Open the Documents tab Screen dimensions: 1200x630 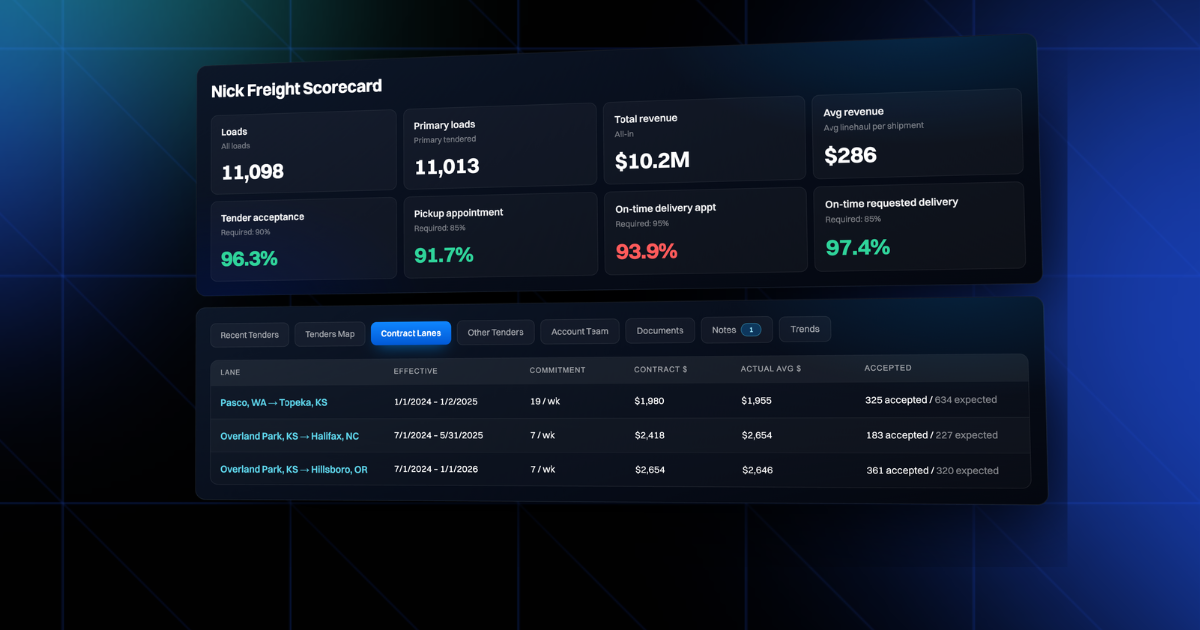[x=660, y=330]
